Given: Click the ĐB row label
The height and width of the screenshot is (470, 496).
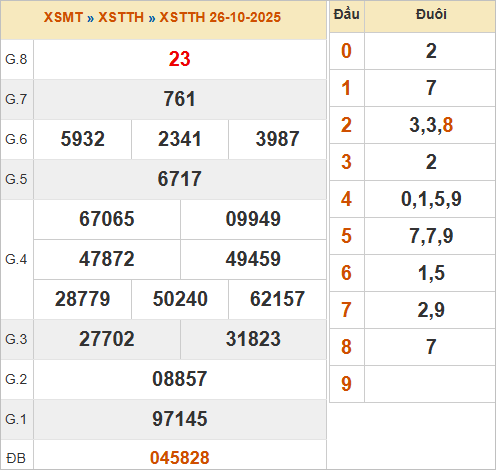Looking at the screenshot, I should point(16,458).
